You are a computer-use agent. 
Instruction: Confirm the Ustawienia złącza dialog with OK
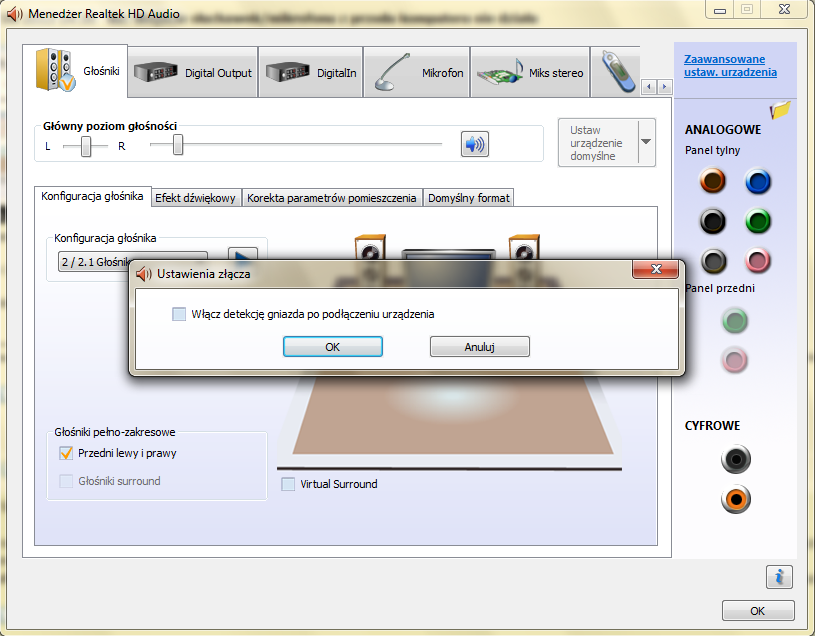point(333,347)
